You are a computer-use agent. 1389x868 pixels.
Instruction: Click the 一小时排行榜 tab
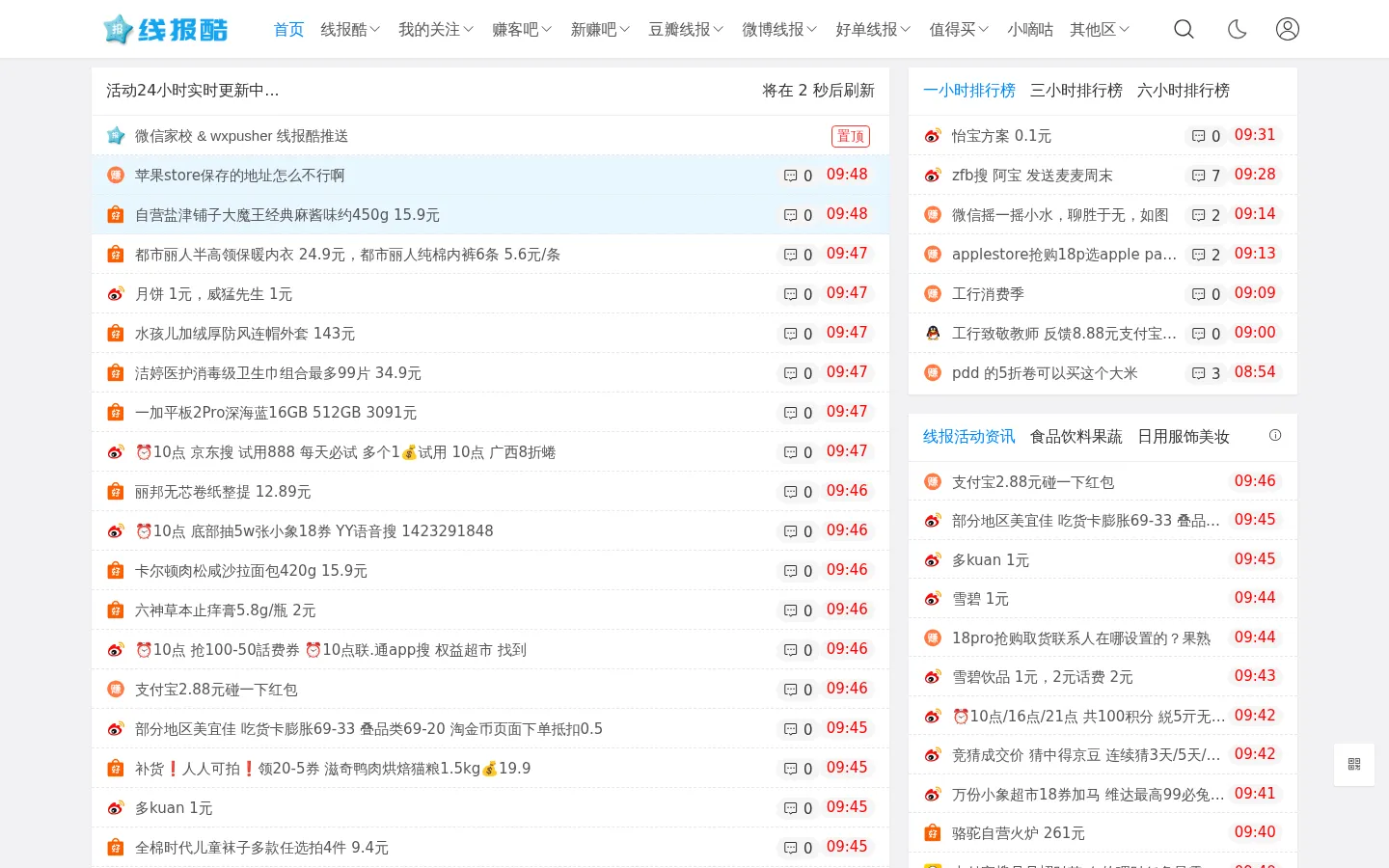coord(969,91)
